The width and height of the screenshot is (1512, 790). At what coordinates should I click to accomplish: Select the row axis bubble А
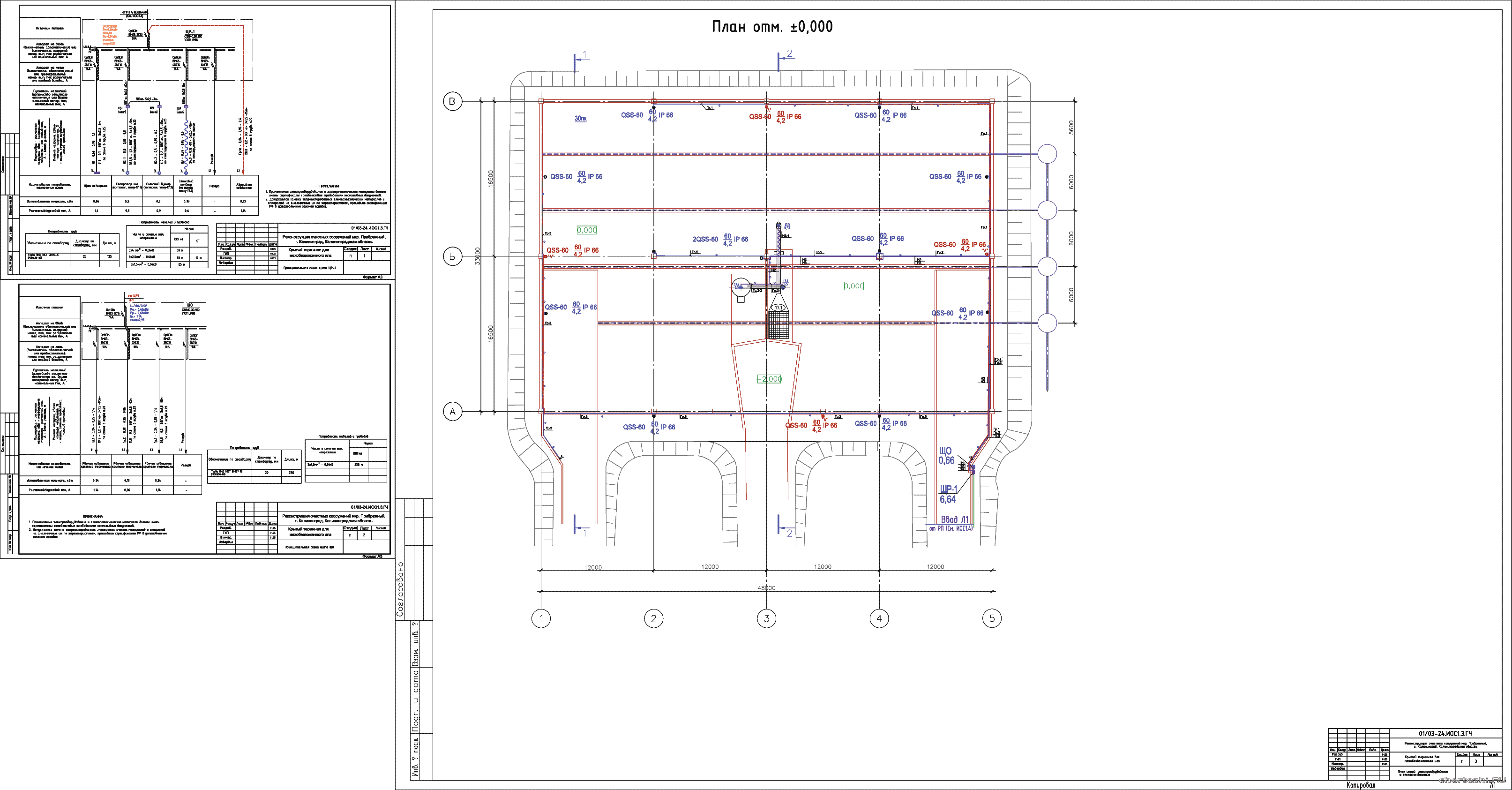point(452,412)
